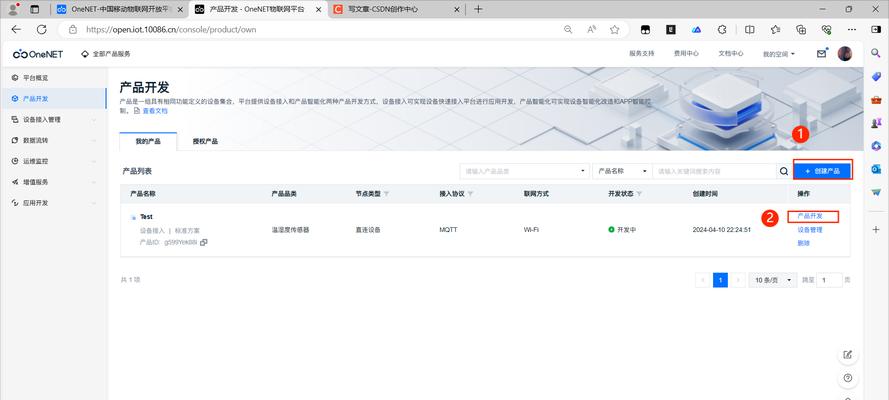Open the 产品名称 search type dropdown

point(620,171)
